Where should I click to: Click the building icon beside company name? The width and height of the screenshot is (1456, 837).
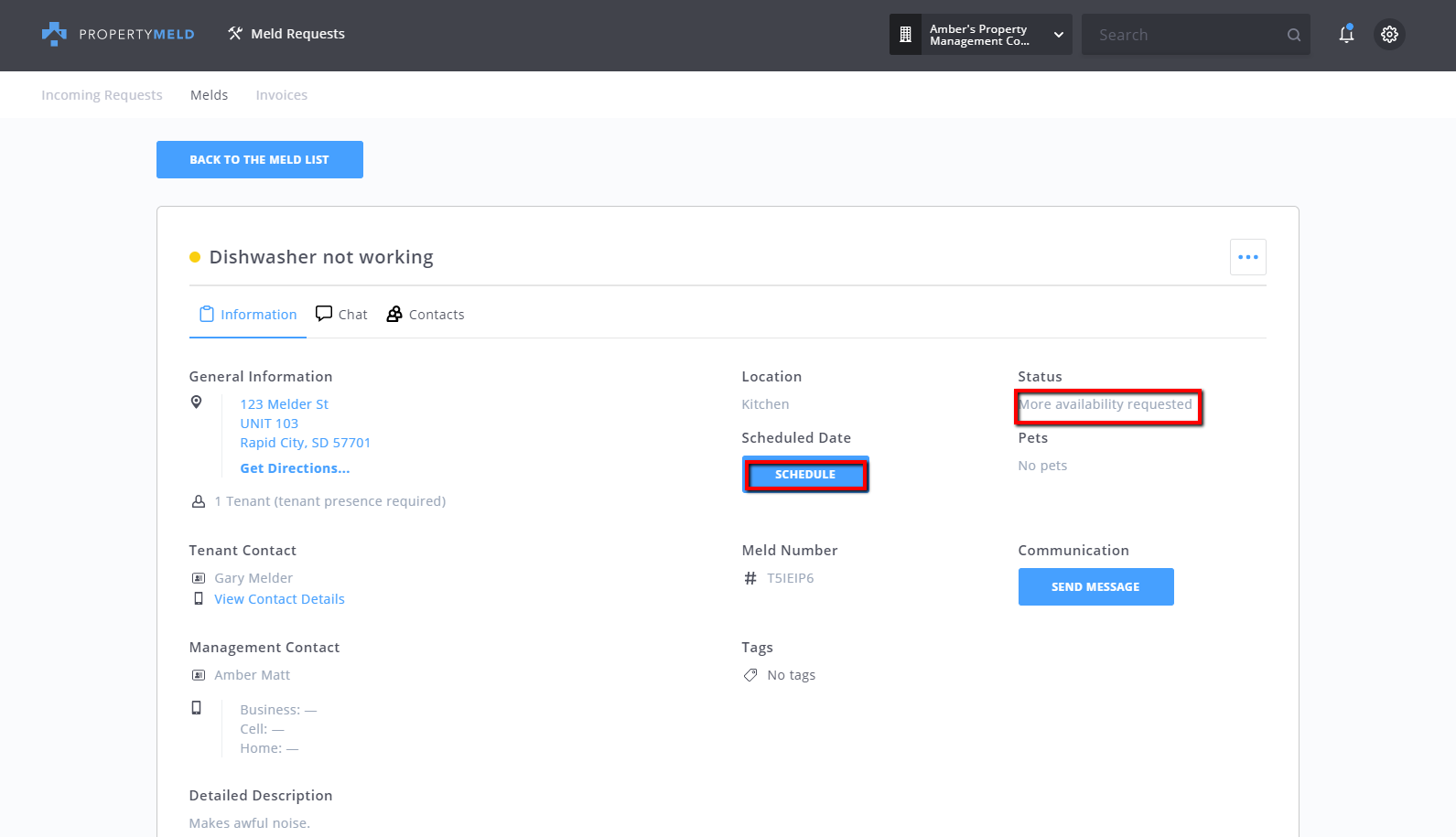click(x=905, y=35)
